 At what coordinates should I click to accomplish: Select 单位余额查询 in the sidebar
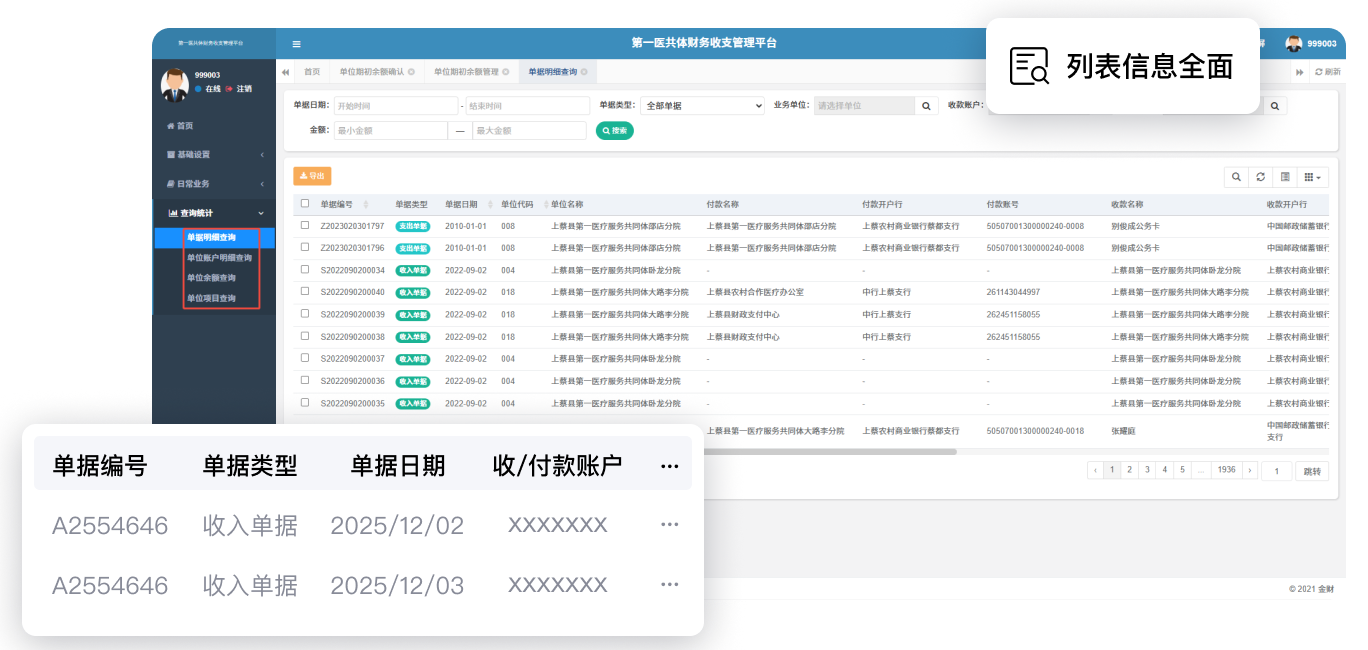211,278
